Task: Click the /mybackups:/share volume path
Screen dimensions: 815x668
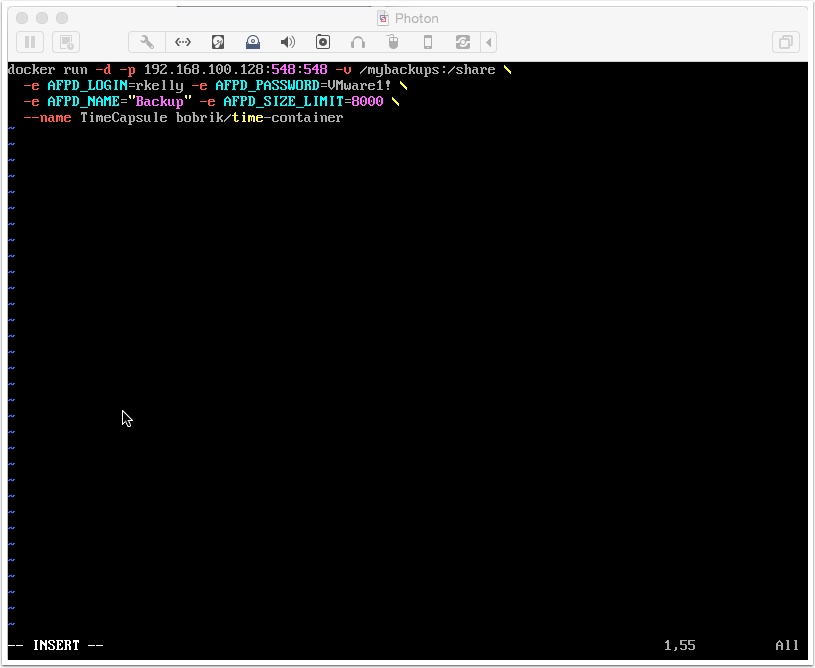Action: click(427, 70)
